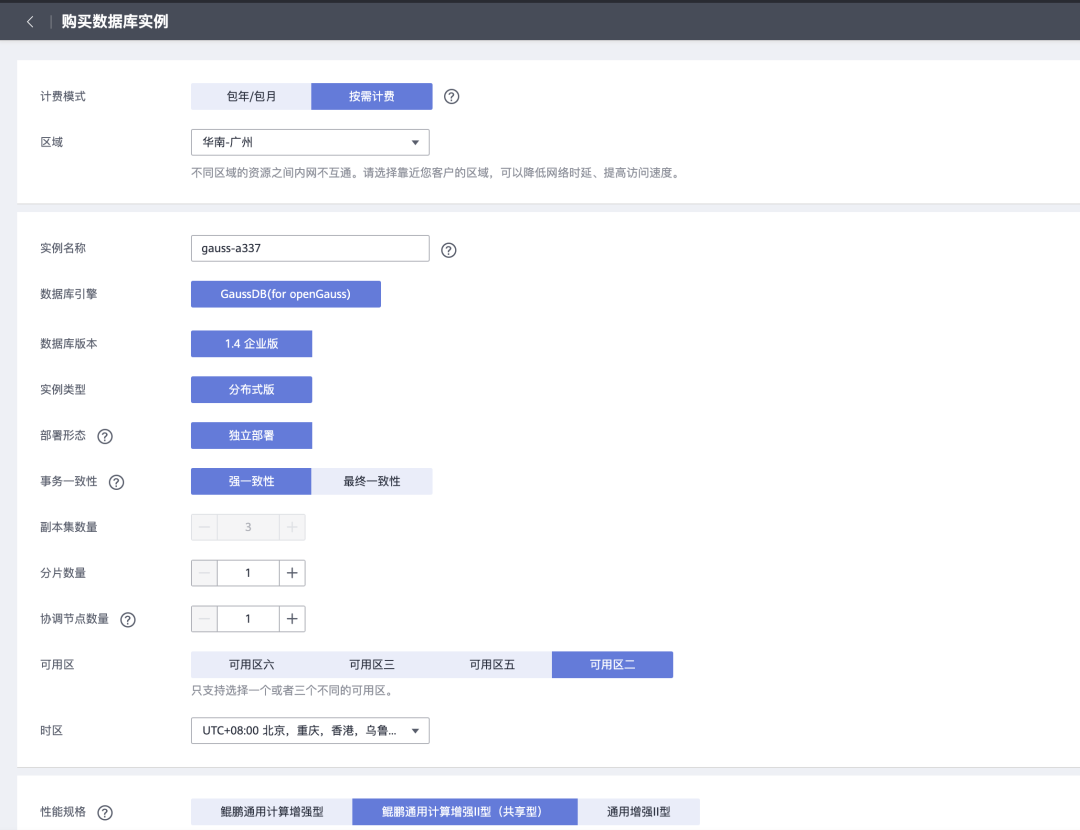1080x830 pixels.
Task: Select 1.4 企业版 database version
Action: 251,344
